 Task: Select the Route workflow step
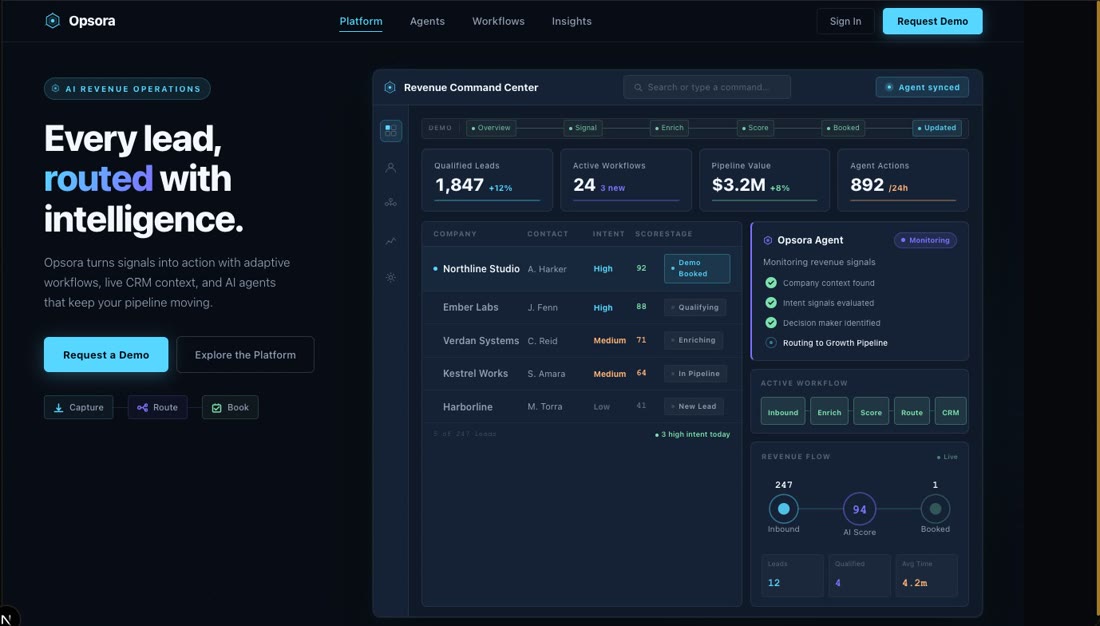tap(912, 412)
